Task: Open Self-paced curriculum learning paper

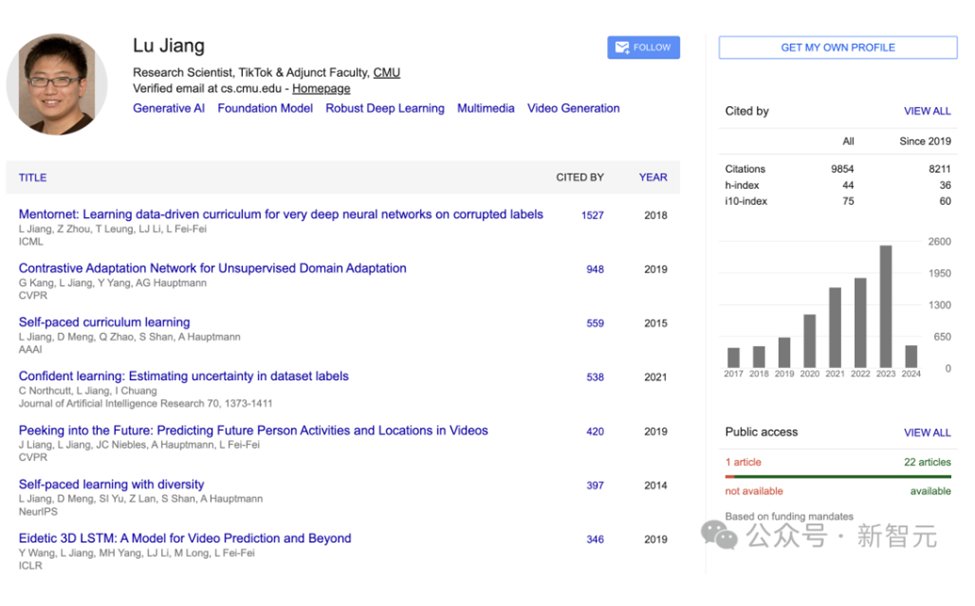Action: pyautogui.click(x=104, y=322)
